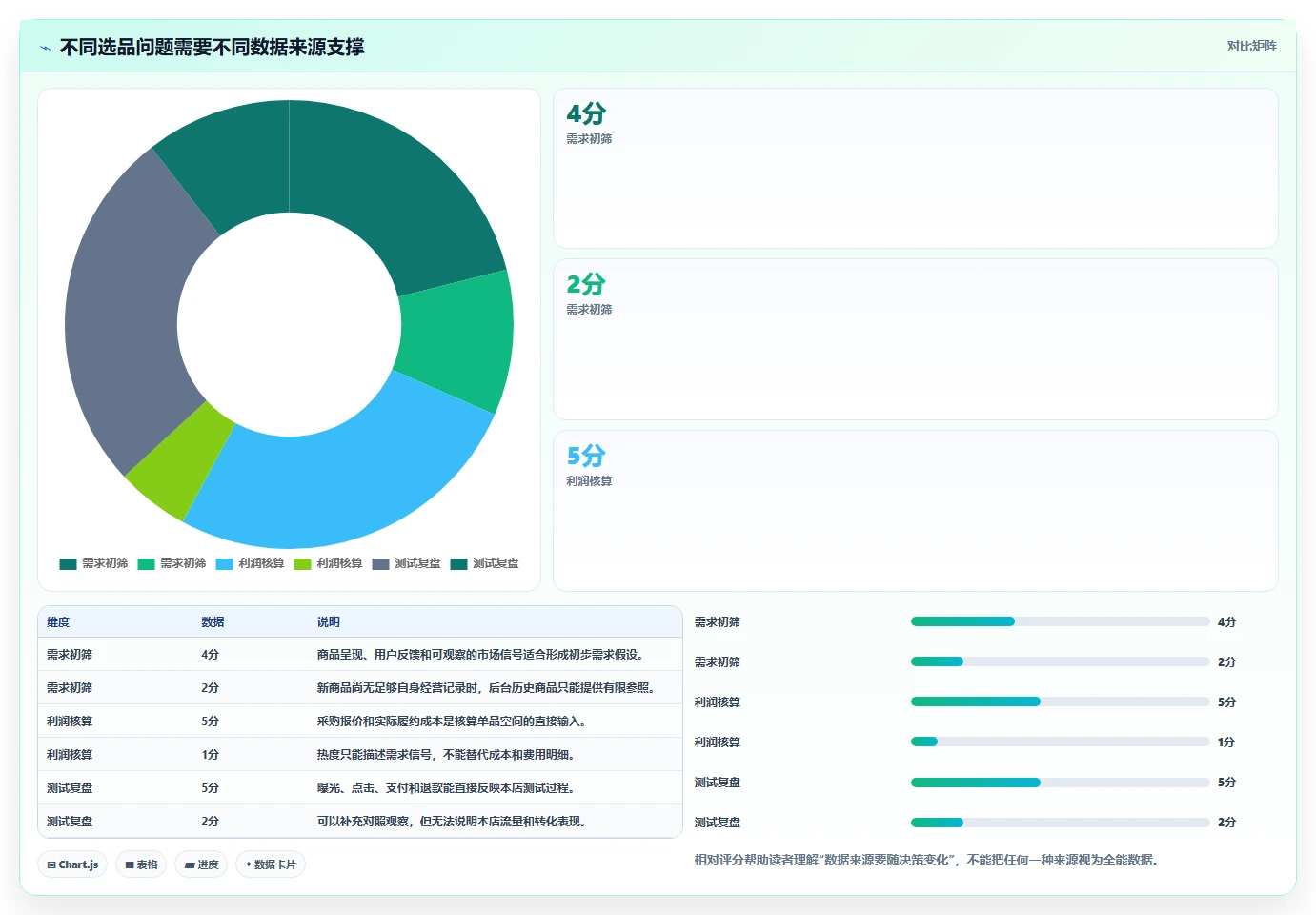The image size is (1316, 915).
Task: Select the 表格 chip
Action: pyautogui.click(x=141, y=864)
